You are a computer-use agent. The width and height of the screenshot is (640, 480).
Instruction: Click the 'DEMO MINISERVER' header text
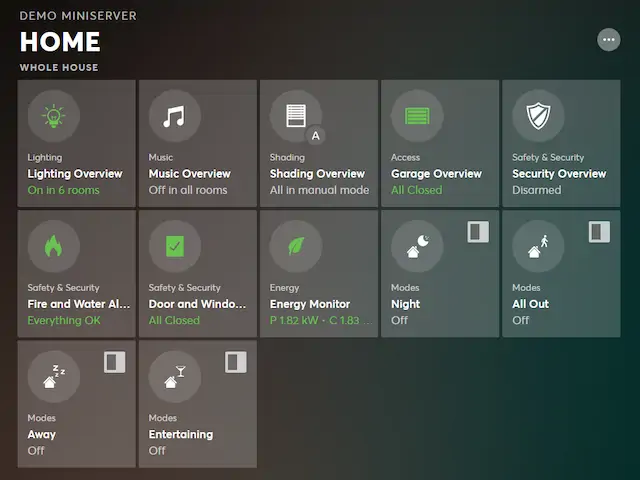coord(78,16)
